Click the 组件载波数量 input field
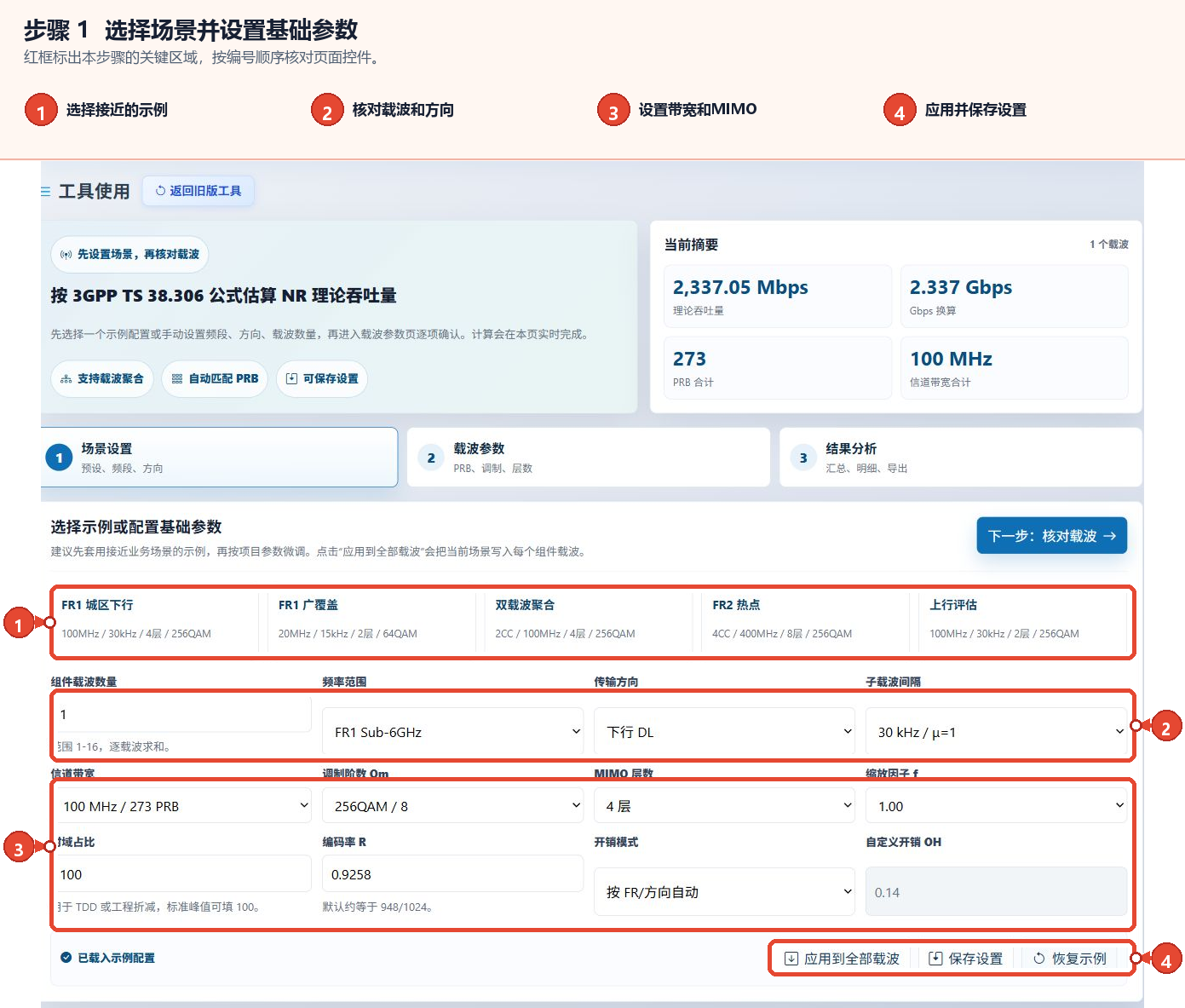 point(183,714)
